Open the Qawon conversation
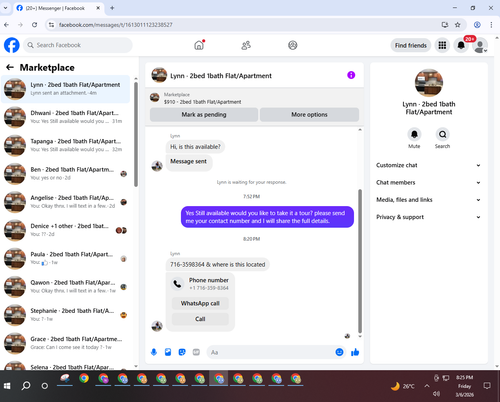The width and height of the screenshot is (500, 402). [66, 287]
